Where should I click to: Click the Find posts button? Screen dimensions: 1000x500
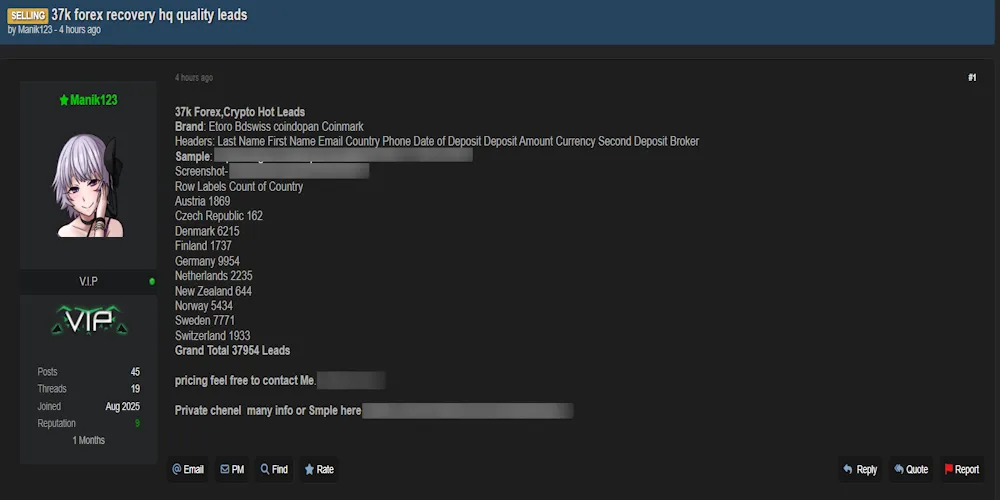[274, 469]
